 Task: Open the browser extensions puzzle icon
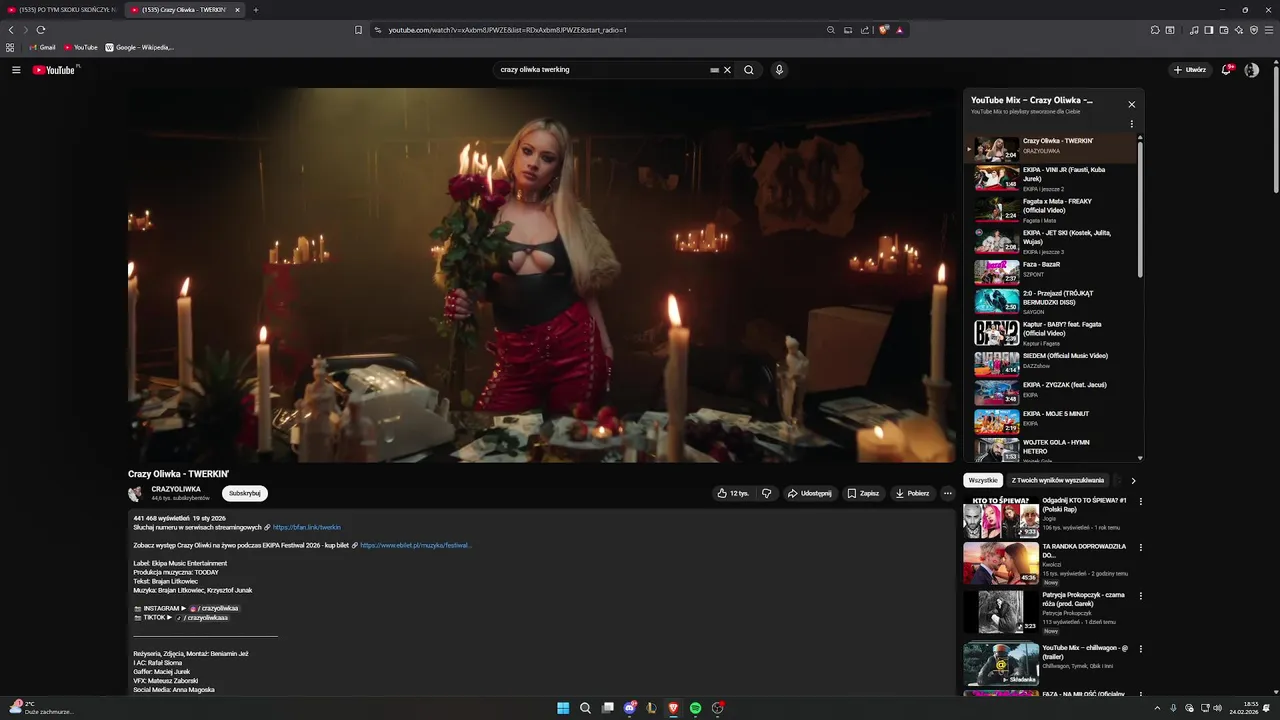pyautogui.click(x=1156, y=30)
